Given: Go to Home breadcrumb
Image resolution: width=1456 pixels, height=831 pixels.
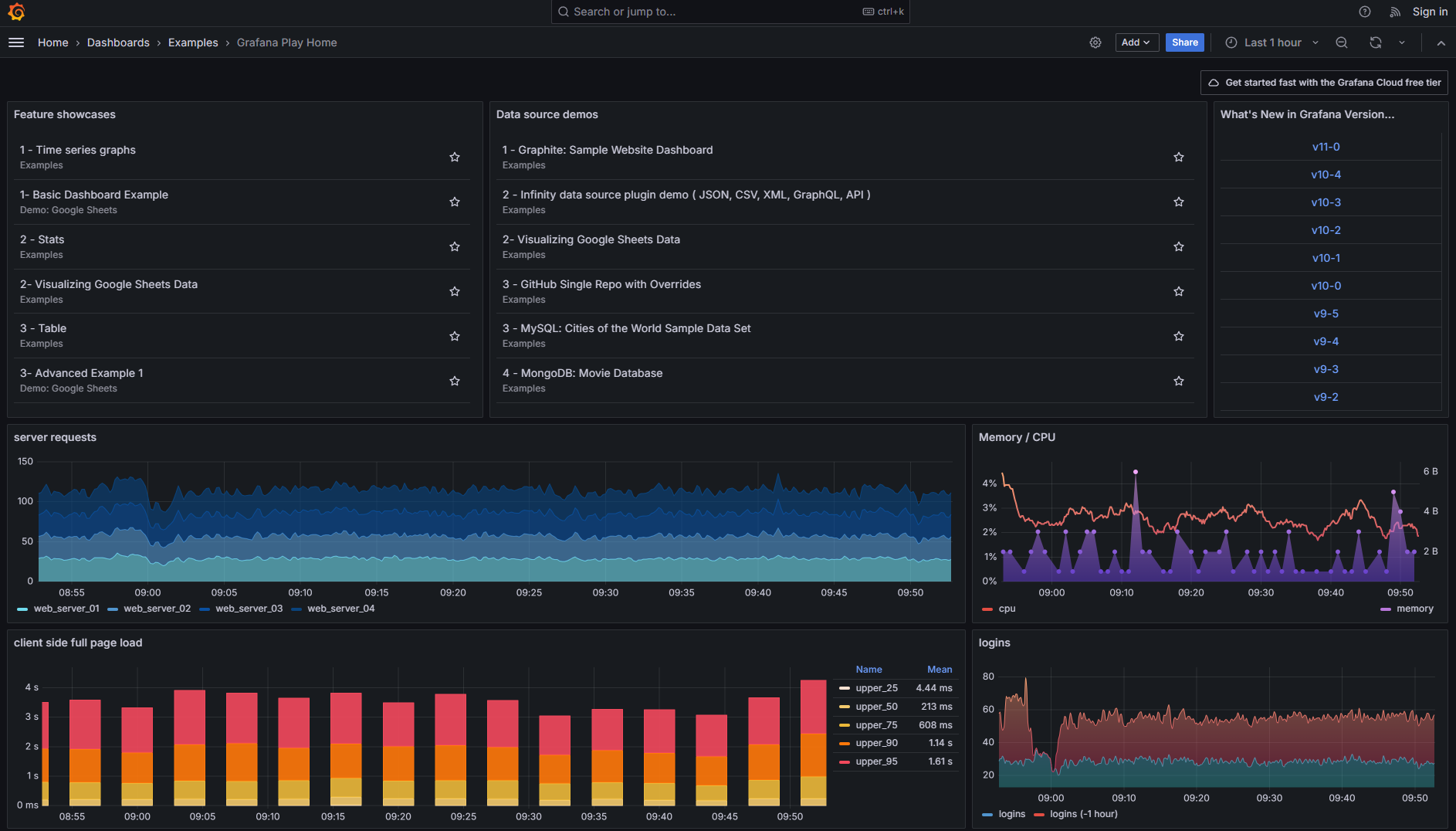Looking at the screenshot, I should click(x=52, y=42).
